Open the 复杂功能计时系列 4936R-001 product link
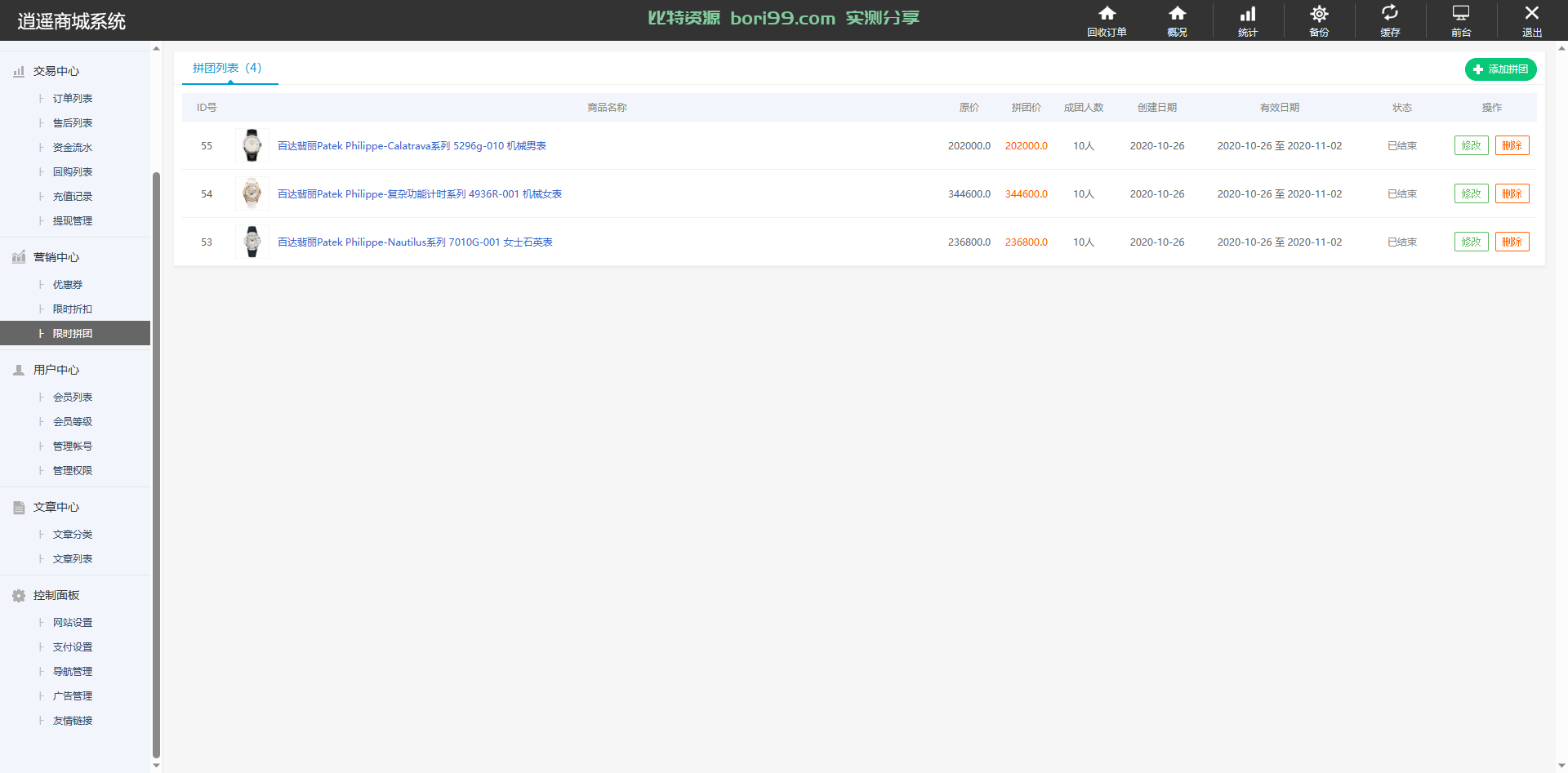 (420, 194)
